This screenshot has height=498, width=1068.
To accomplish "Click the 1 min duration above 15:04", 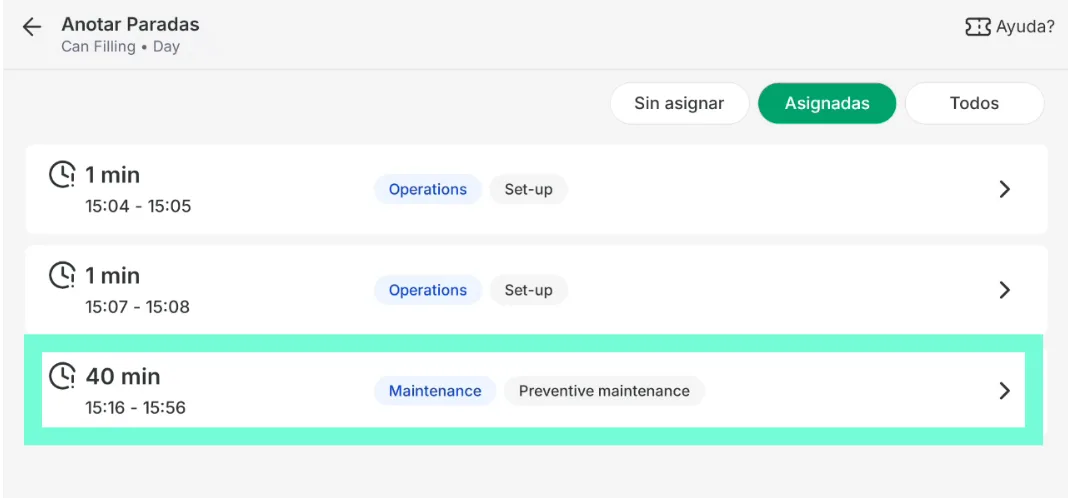I will tap(112, 175).
